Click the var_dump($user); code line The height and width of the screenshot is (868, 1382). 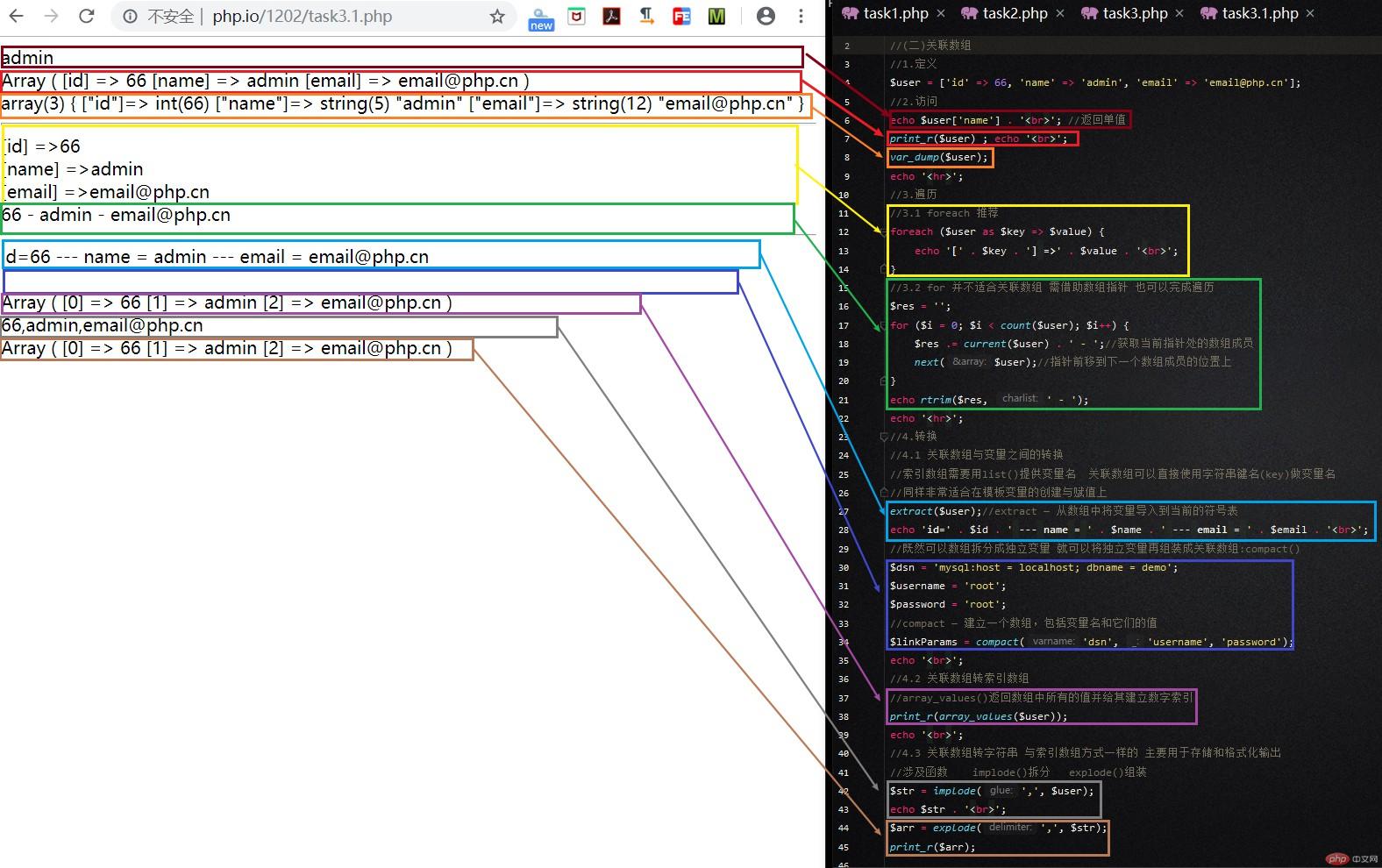pyautogui.click(x=939, y=157)
